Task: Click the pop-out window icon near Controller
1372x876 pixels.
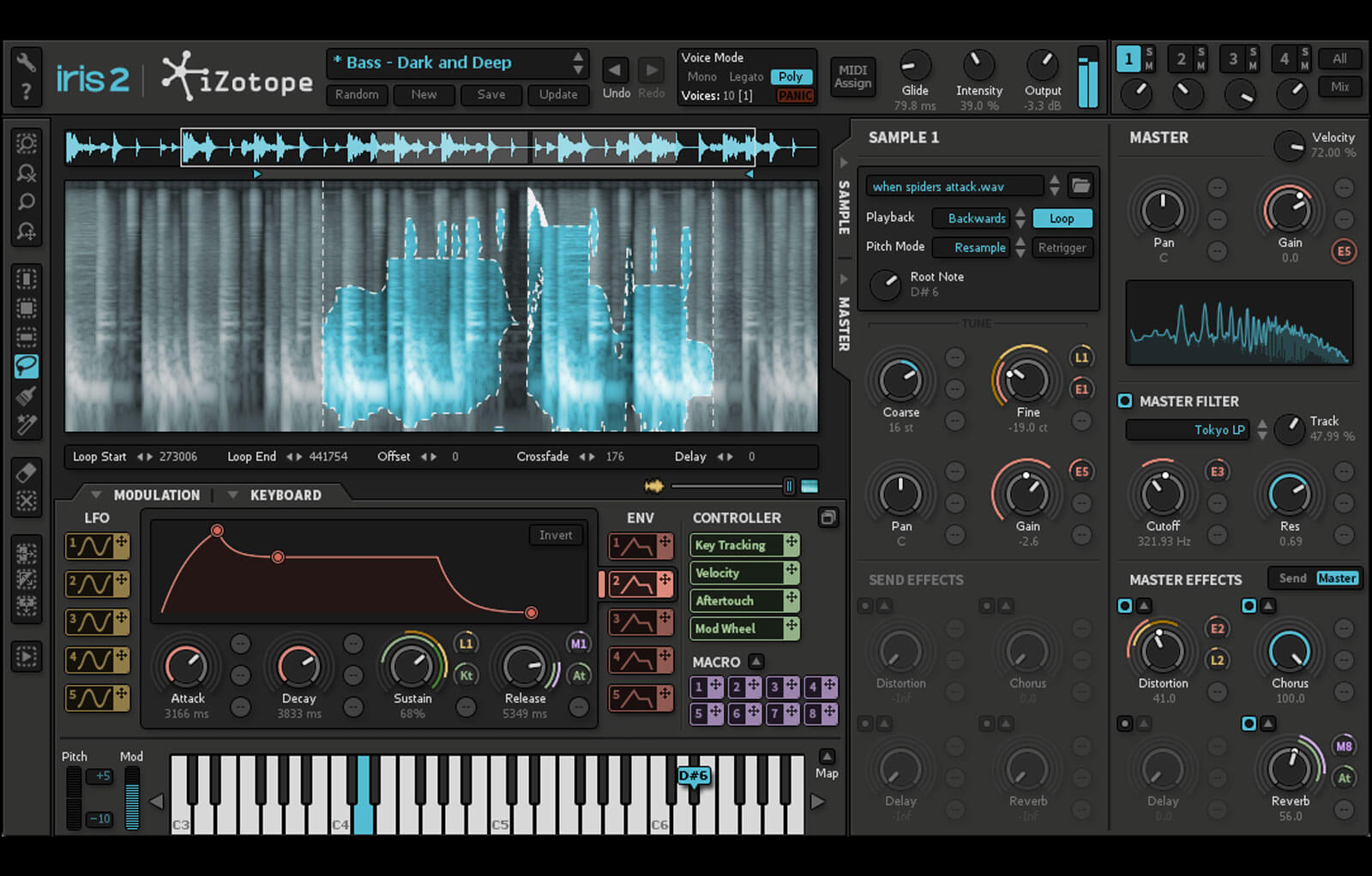Action: (x=827, y=518)
